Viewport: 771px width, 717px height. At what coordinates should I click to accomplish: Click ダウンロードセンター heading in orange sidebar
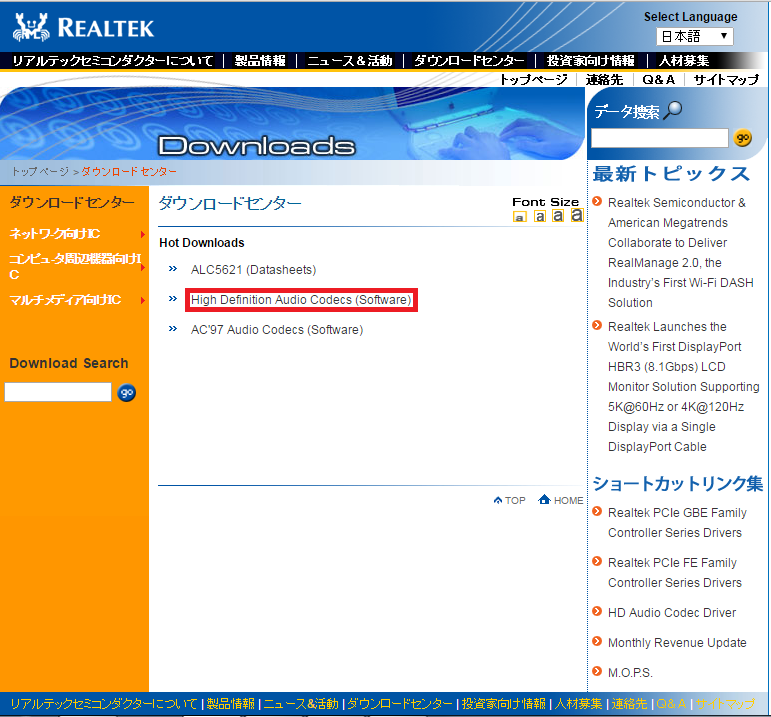[x=72, y=202]
